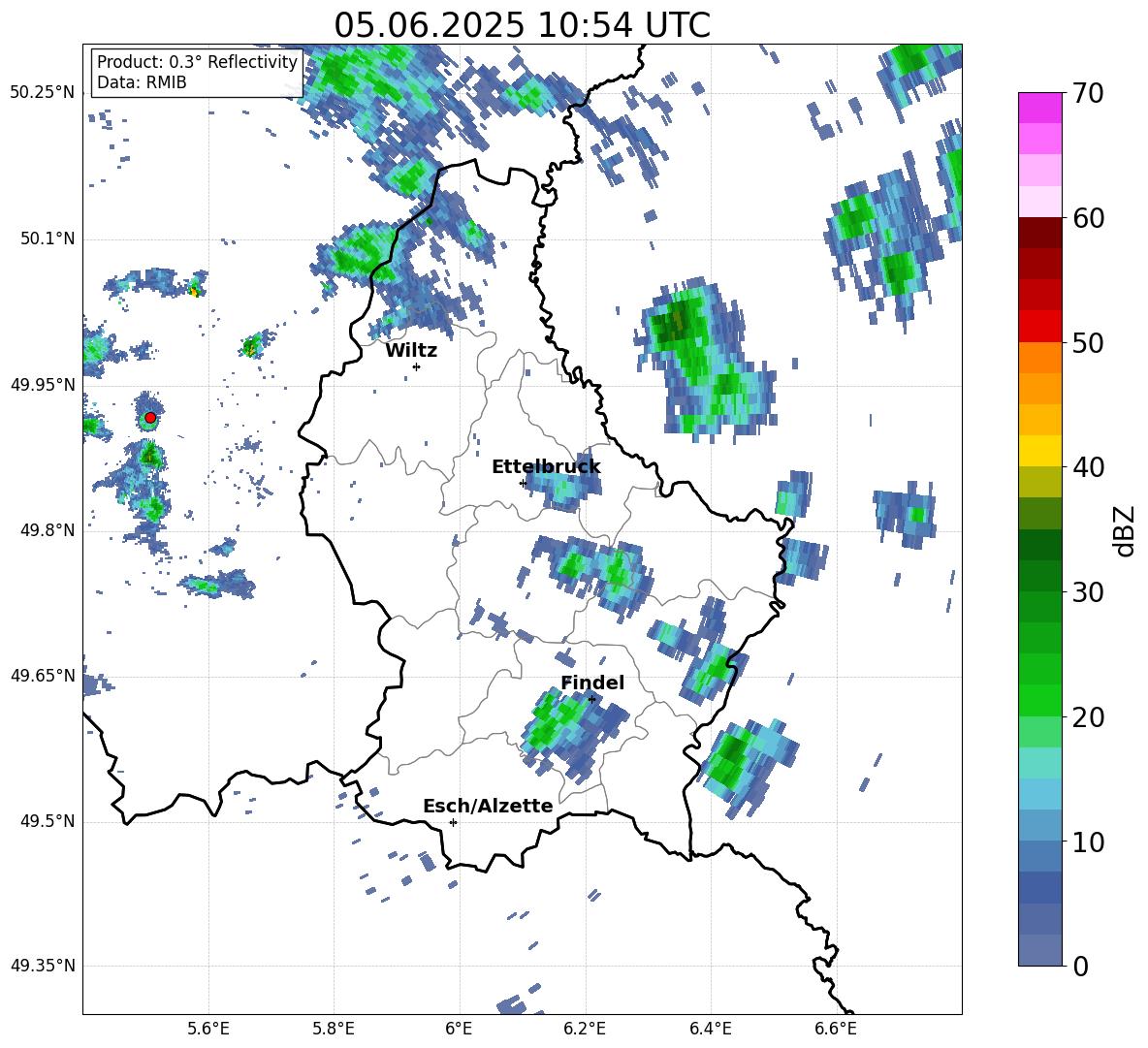Screen dimensions: 1148x1048
Task: Click the 50.1°N latitude label
Action: pos(48,238)
